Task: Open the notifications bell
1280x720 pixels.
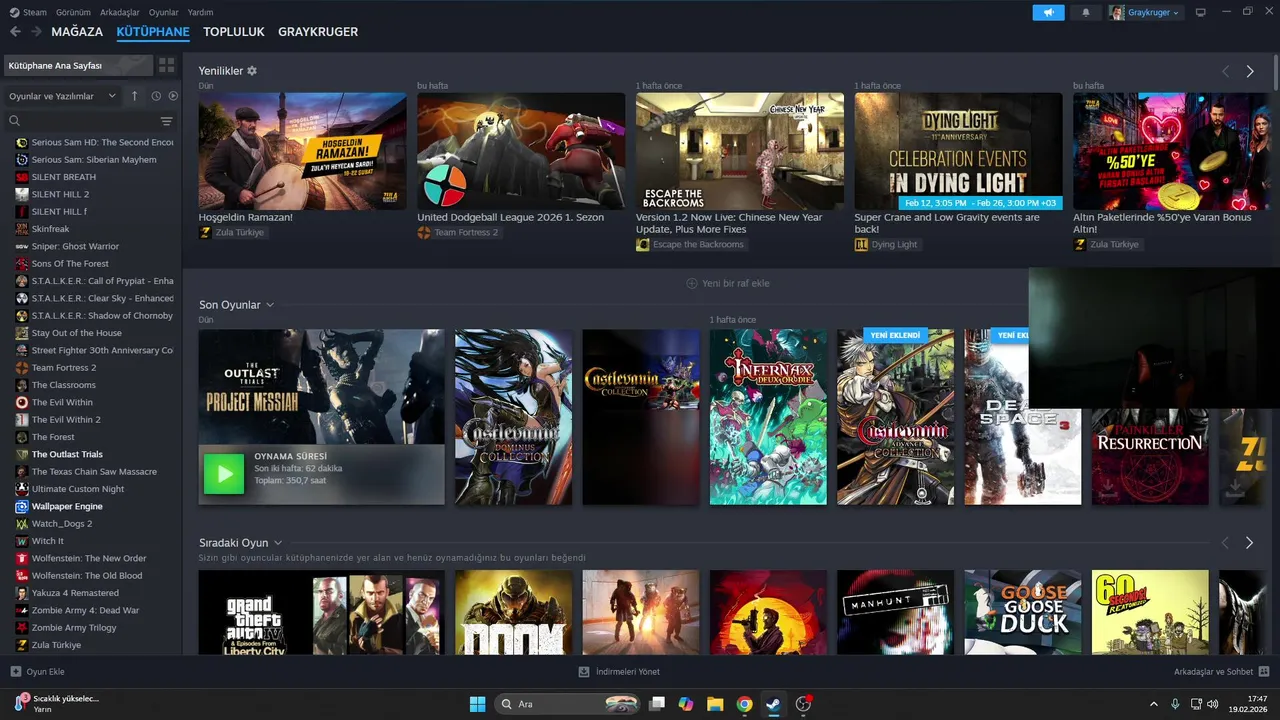Action: coord(1086,12)
